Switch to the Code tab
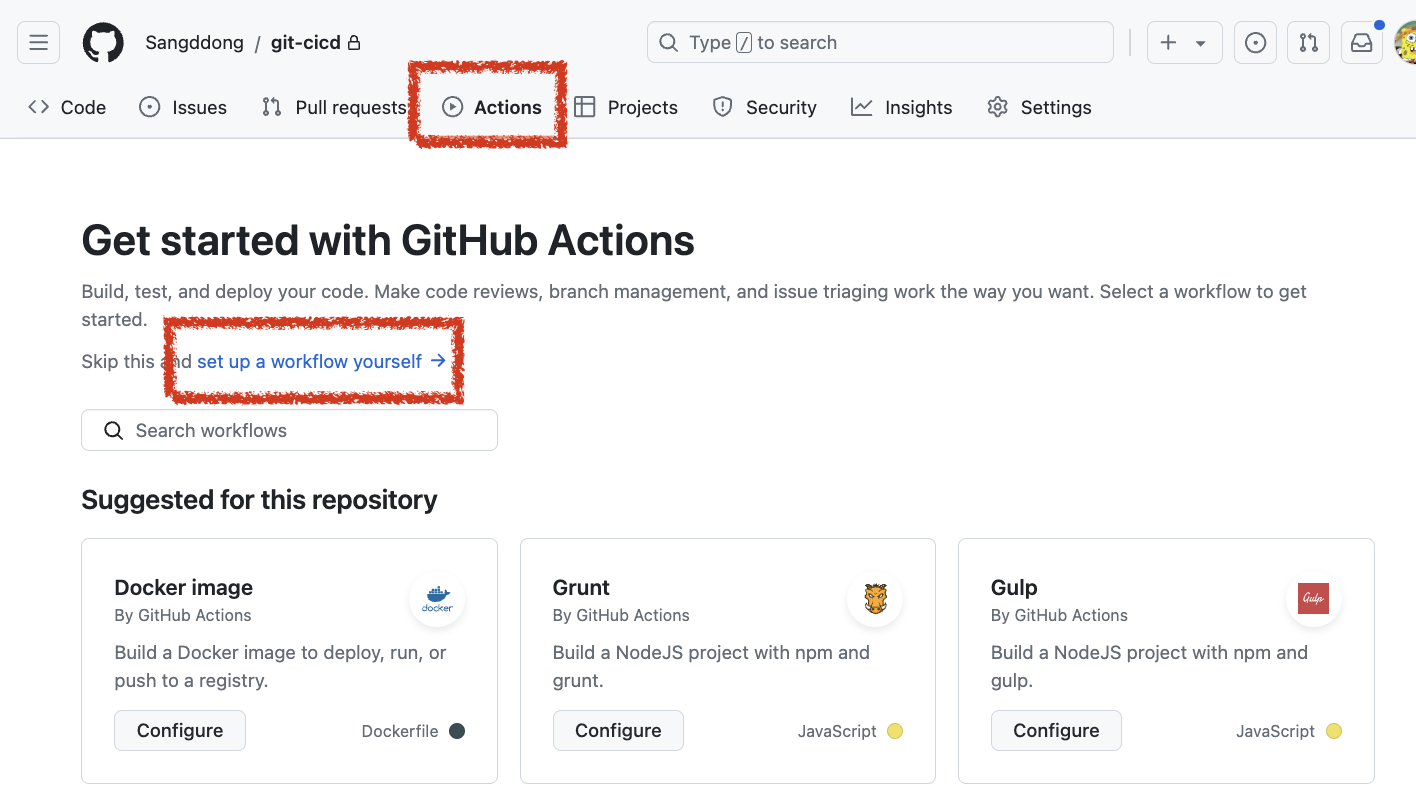Viewport: 1416px width, 796px height. 67,107
